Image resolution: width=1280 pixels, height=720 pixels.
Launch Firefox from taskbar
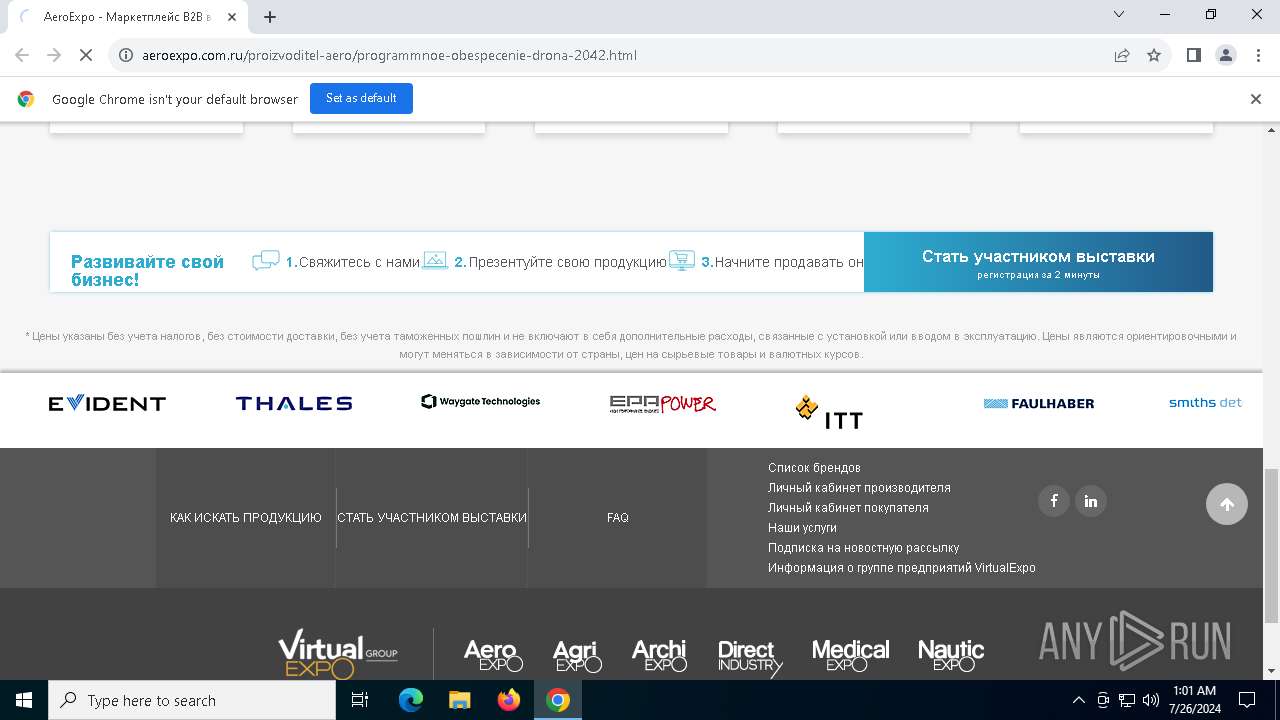[509, 700]
